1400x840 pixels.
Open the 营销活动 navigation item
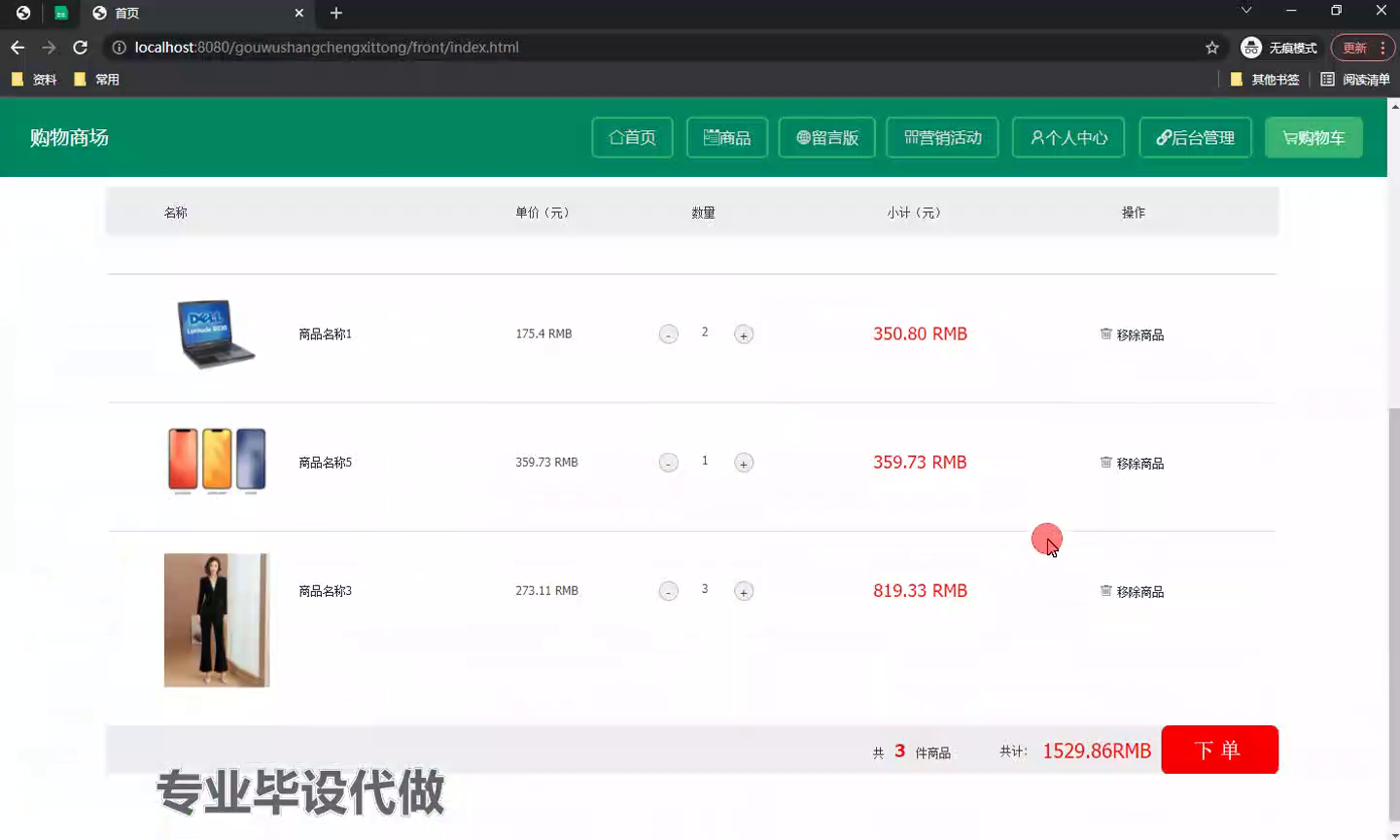click(x=943, y=137)
